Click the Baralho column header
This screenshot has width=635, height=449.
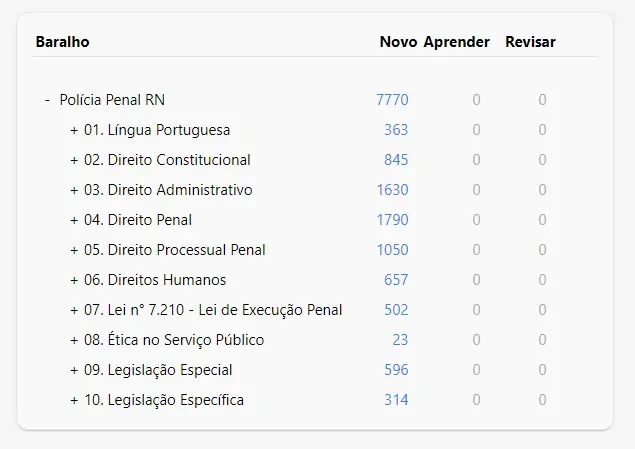click(62, 42)
